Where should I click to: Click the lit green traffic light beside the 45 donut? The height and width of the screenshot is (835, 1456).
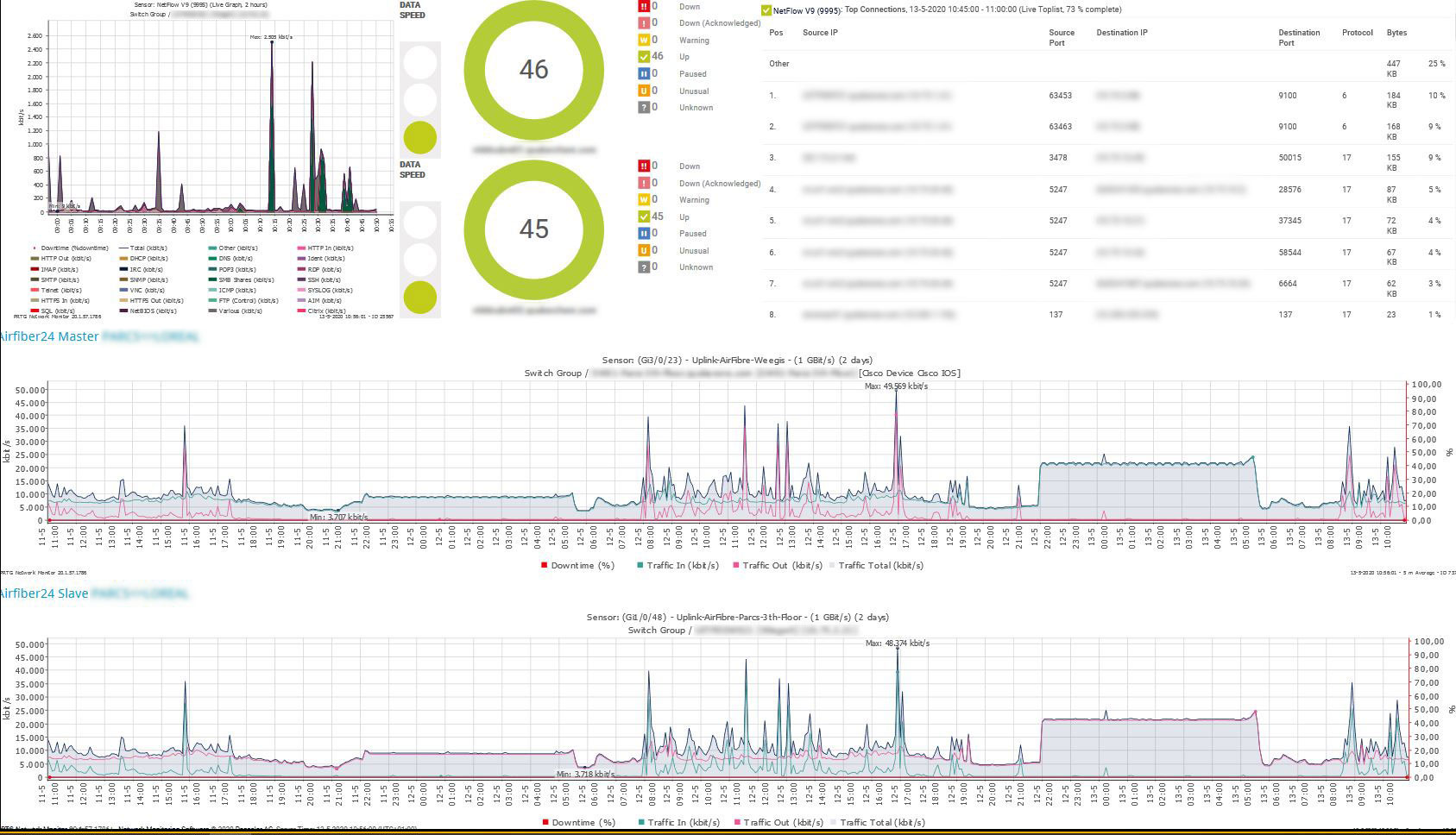(x=420, y=297)
